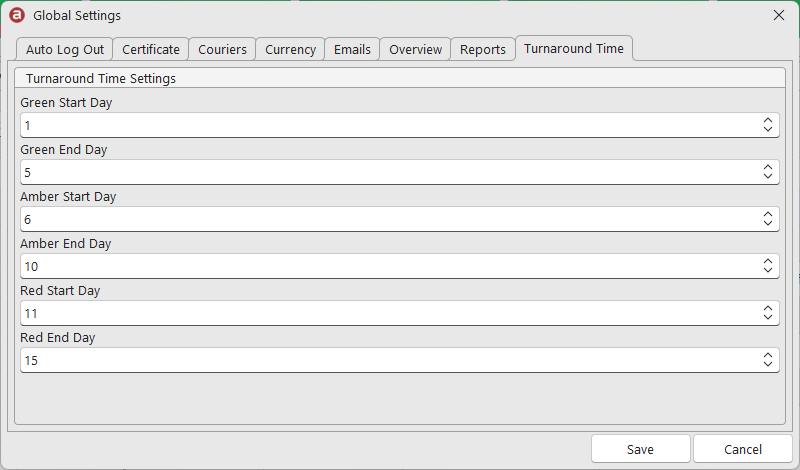Decrease the Amber End Day value
Image resolution: width=800 pixels, height=470 pixels.
[767, 270]
